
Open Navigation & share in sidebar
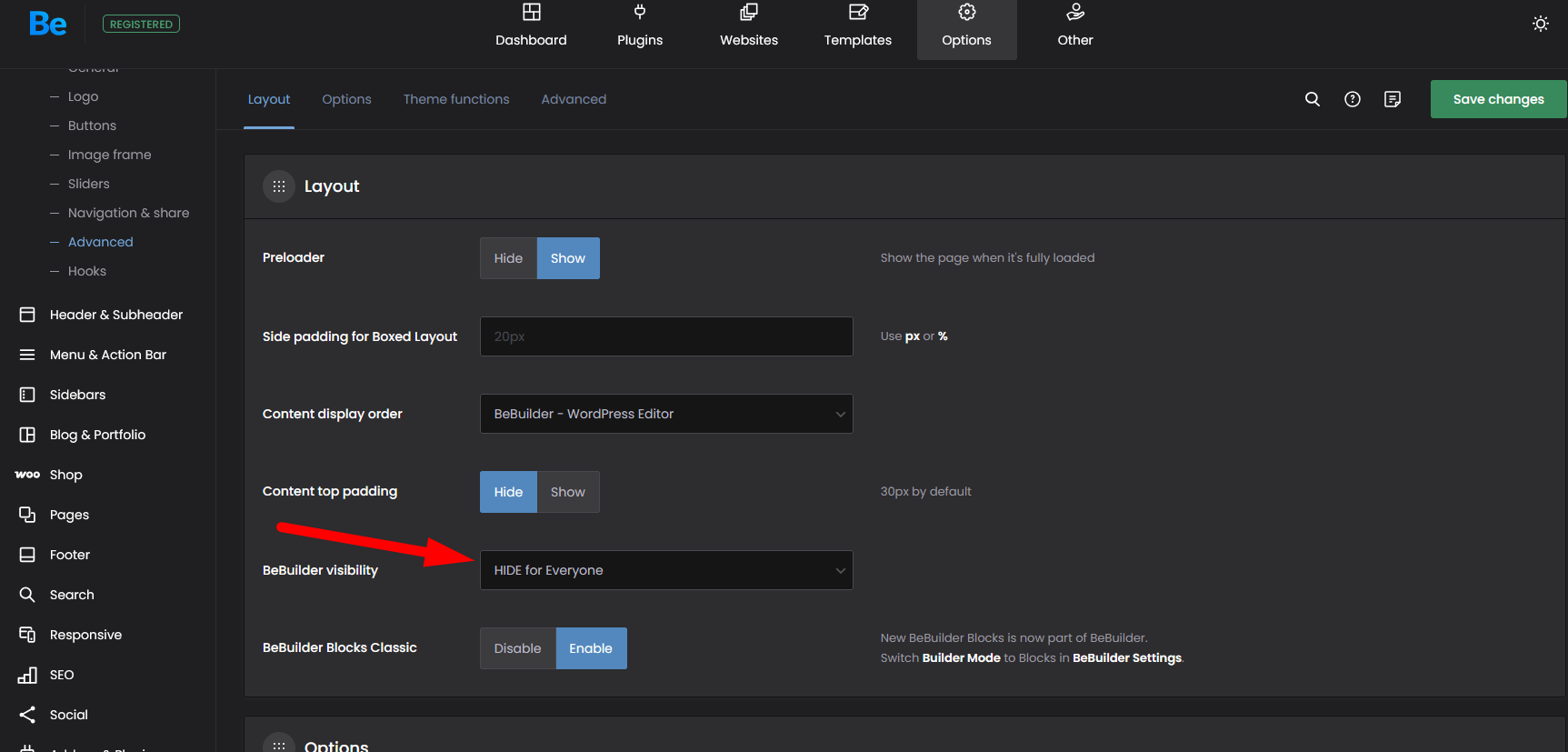coord(128,213)
